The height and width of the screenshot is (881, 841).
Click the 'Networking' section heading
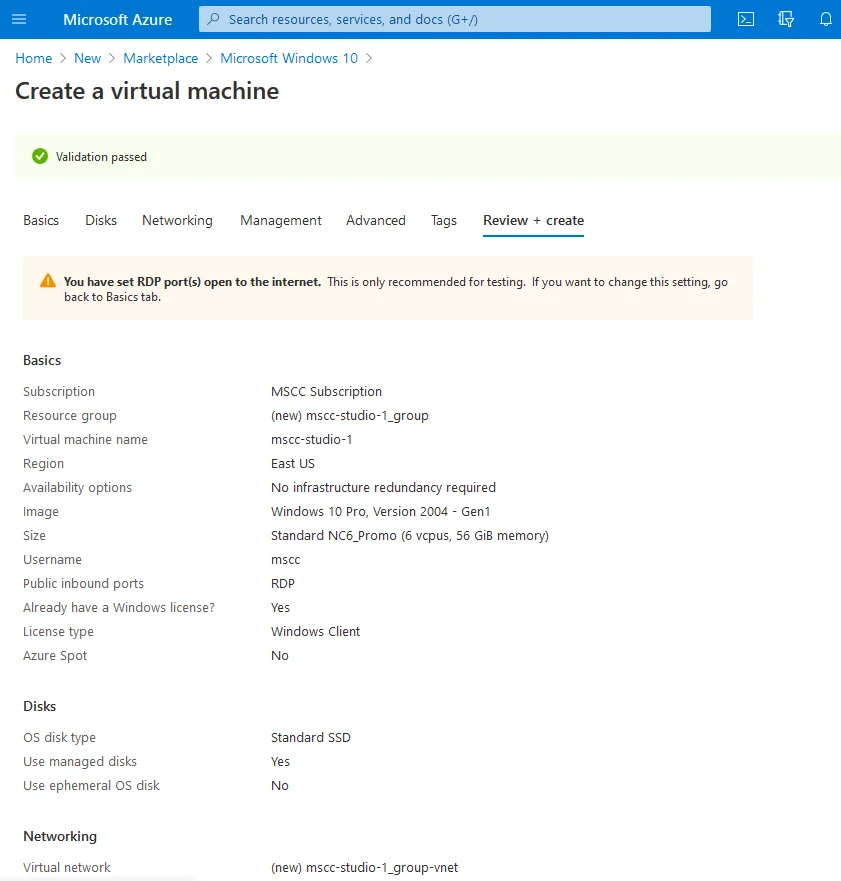60,837
